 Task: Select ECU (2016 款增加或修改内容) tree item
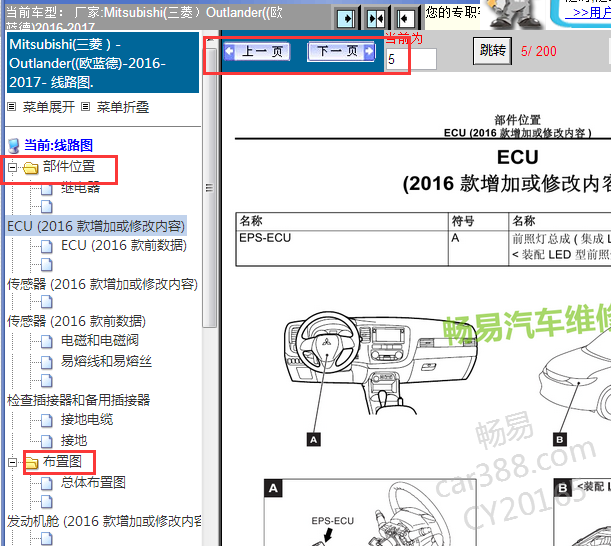96,226
